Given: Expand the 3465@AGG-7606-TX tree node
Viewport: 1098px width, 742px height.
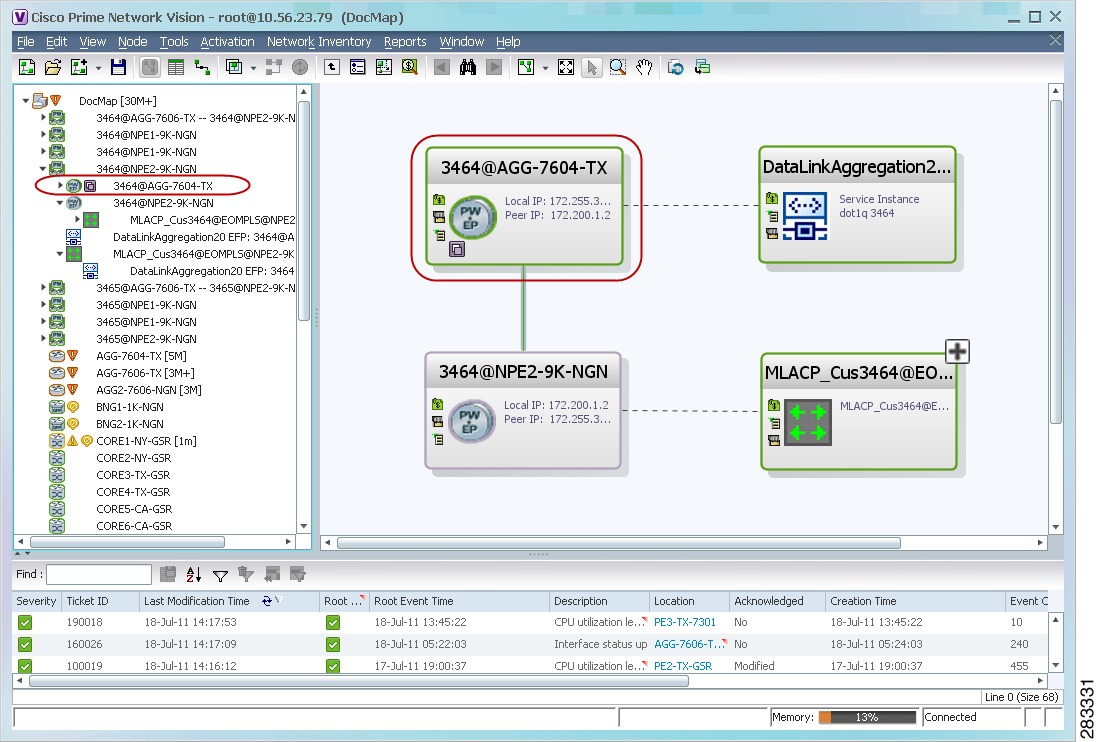Looking at the screenshot, I should (43, 288).
